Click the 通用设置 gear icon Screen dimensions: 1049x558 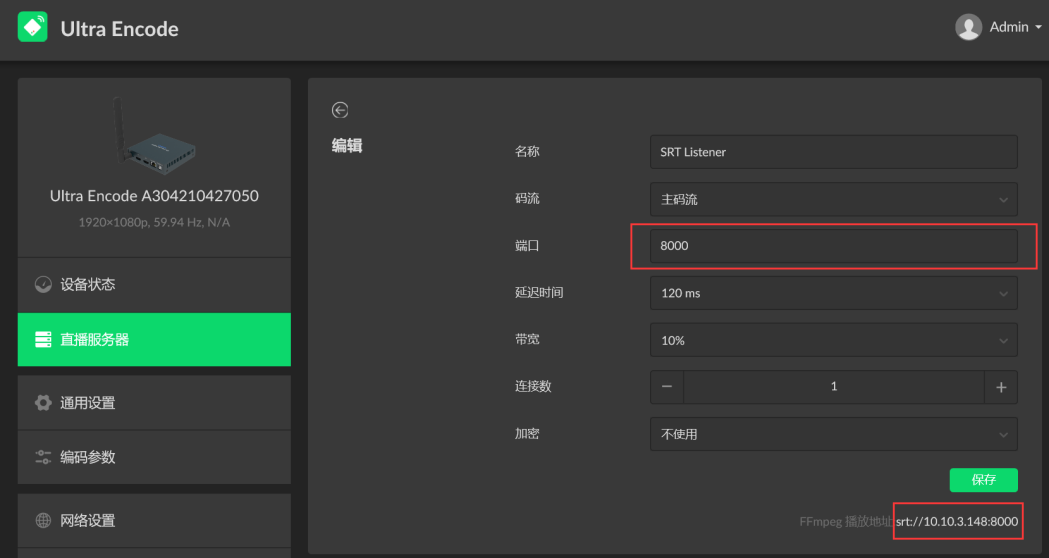(43, 403)
